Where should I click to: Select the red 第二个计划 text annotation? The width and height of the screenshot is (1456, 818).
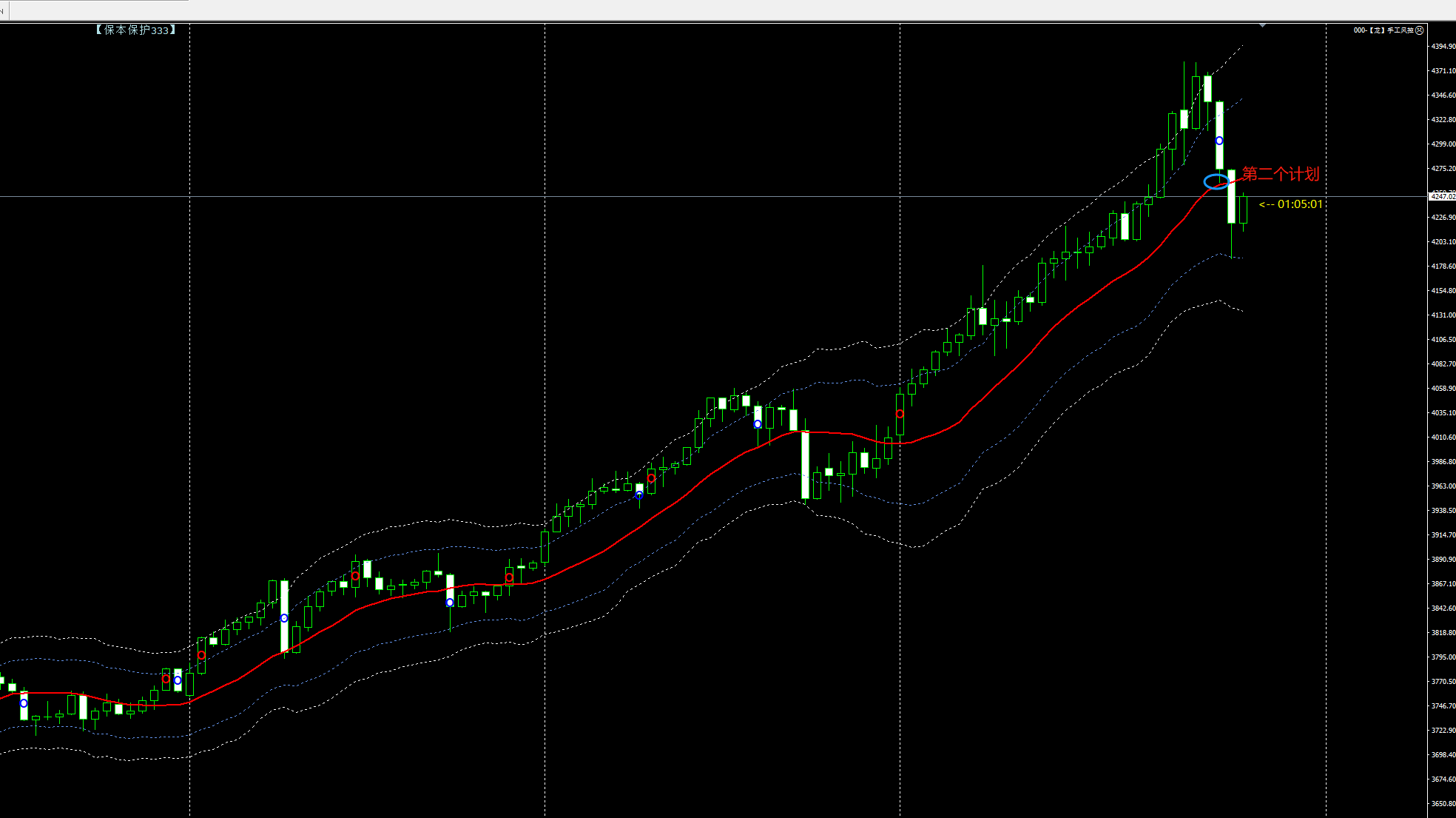pyautogui.click(x=1280, y=174)
